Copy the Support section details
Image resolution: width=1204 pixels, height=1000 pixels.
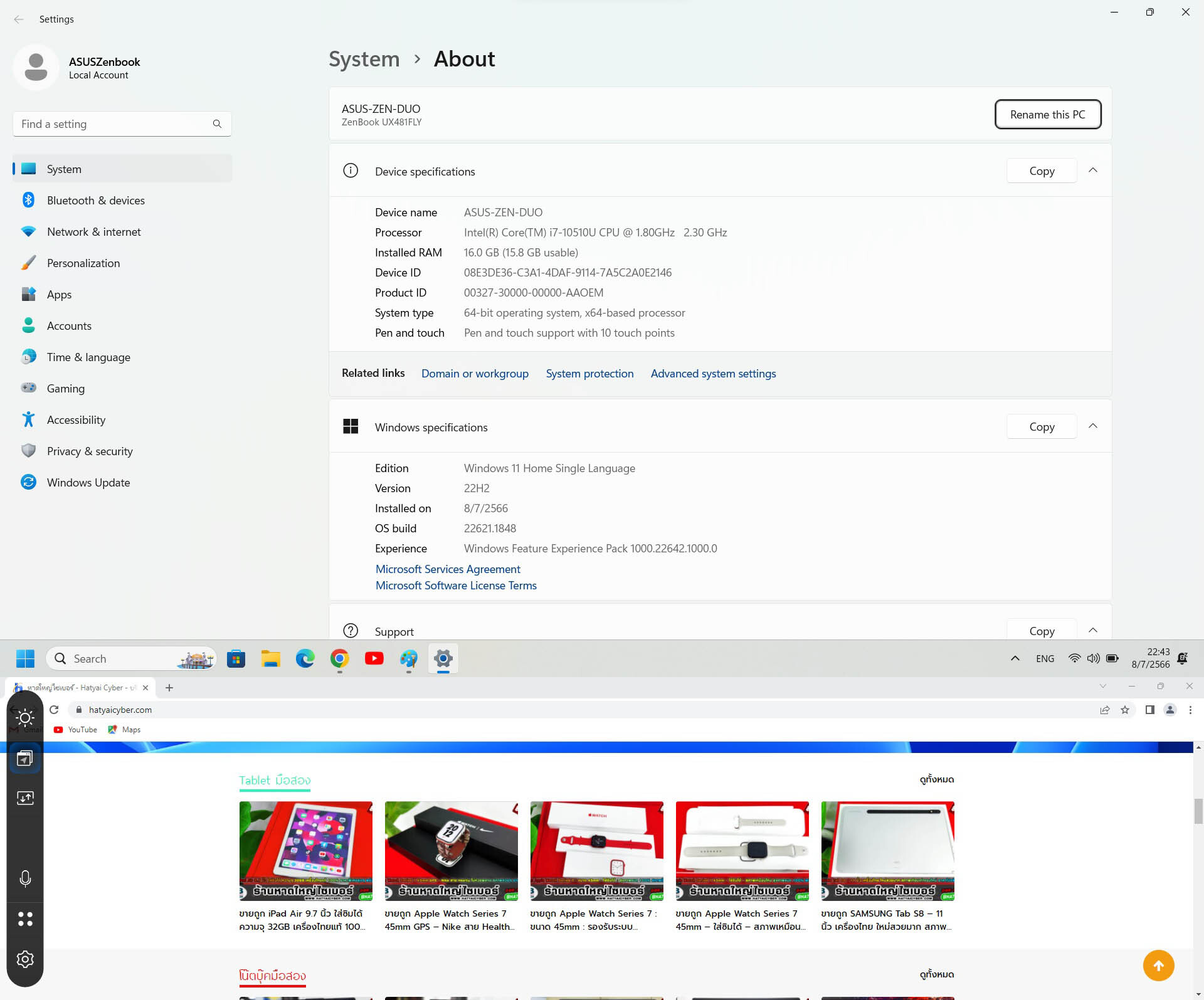1042,631
